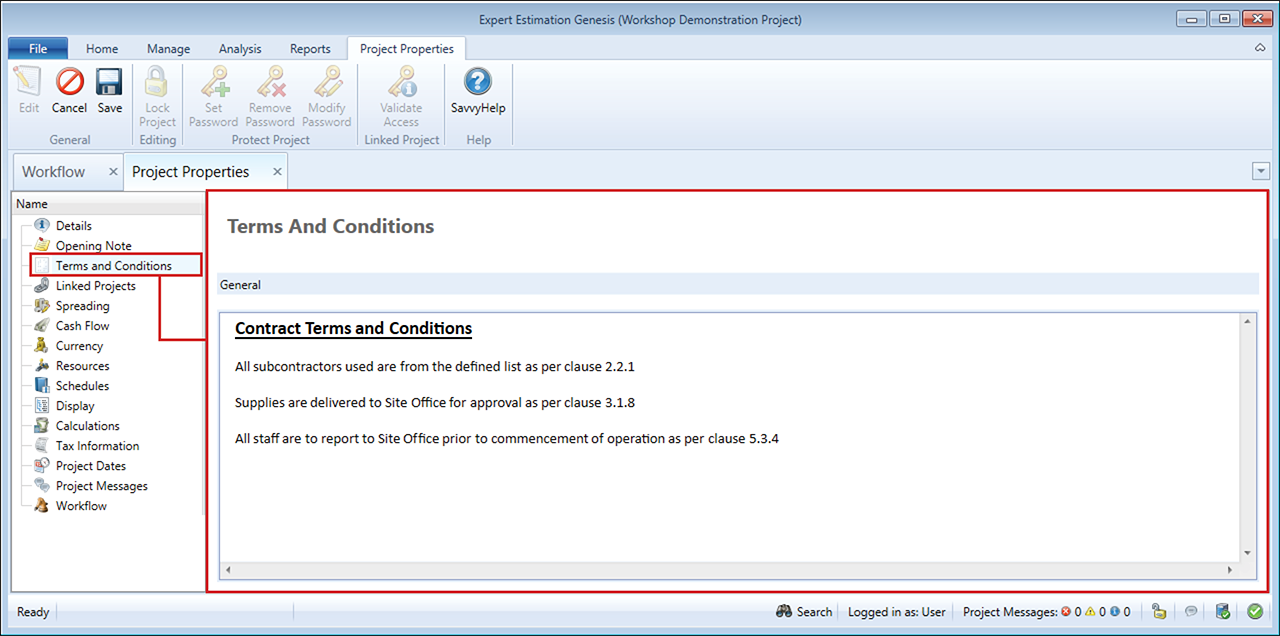Select Currency in the properties tree

click(79, 346)
